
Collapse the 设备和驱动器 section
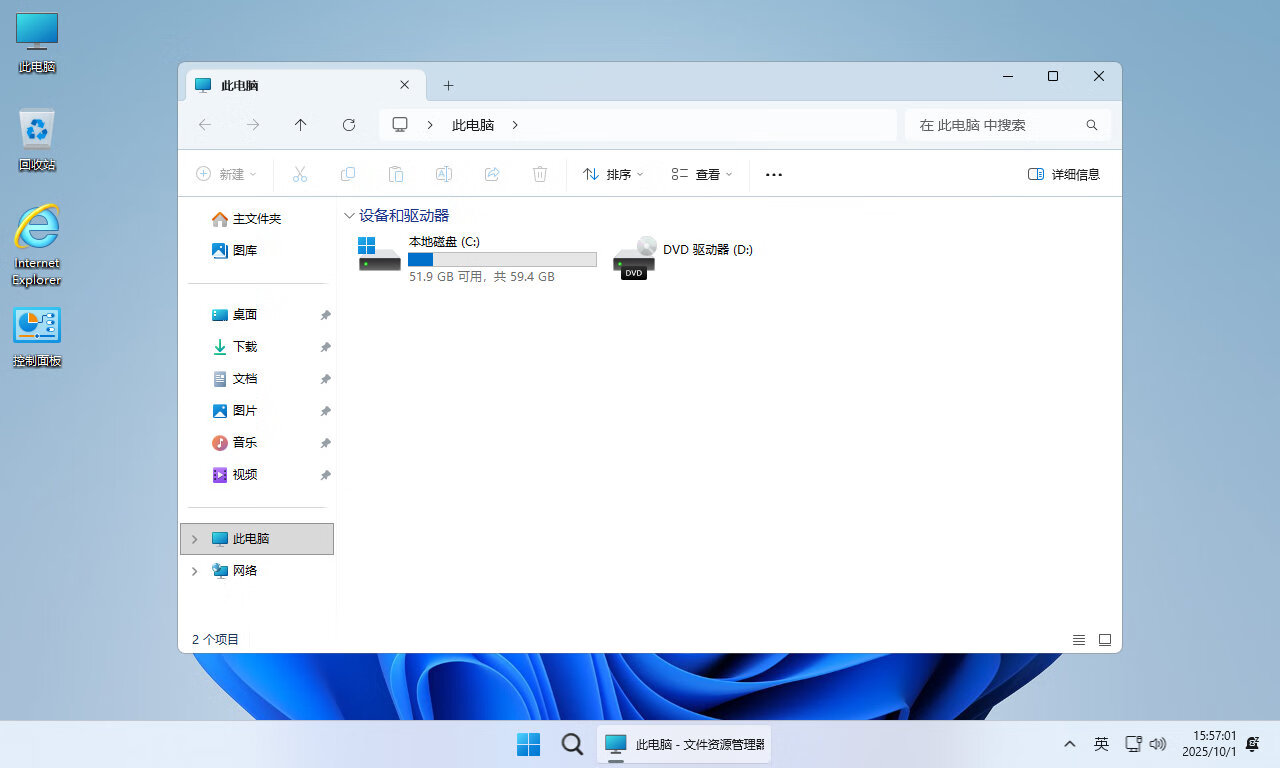tap(350, 215)
